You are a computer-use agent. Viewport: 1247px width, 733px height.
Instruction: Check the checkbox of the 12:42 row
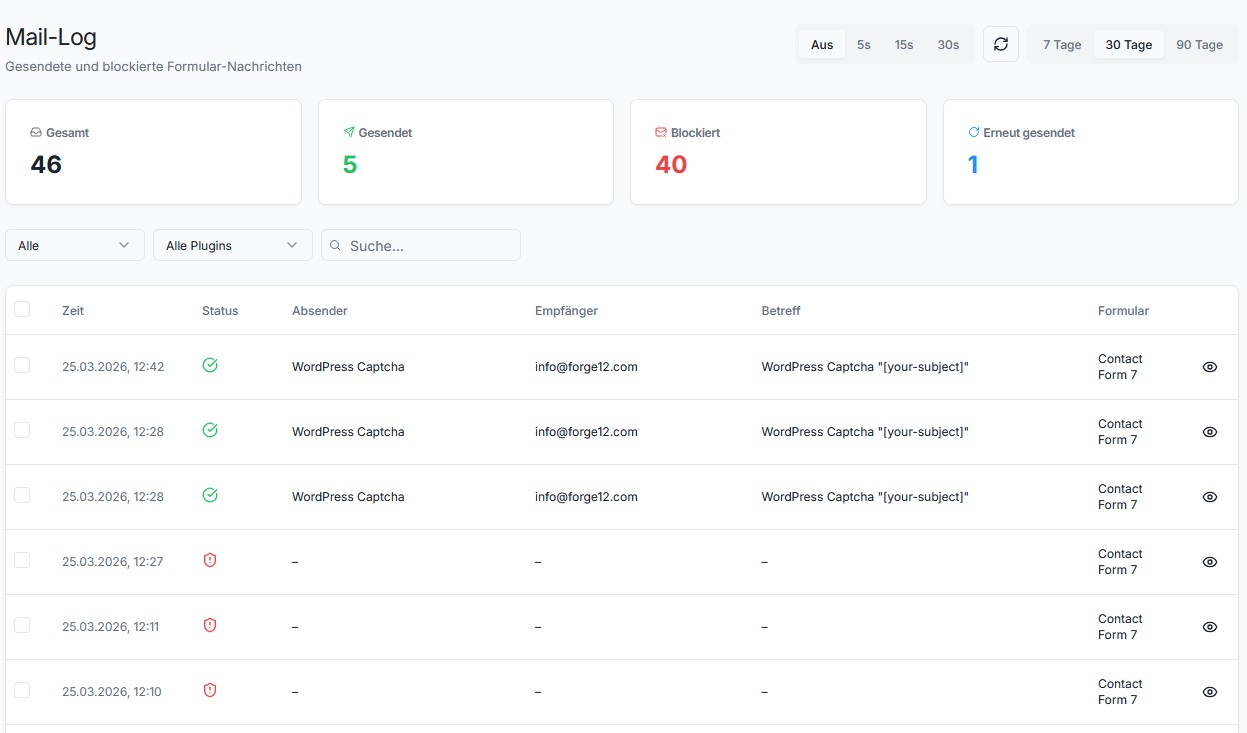tap(22, 365)
